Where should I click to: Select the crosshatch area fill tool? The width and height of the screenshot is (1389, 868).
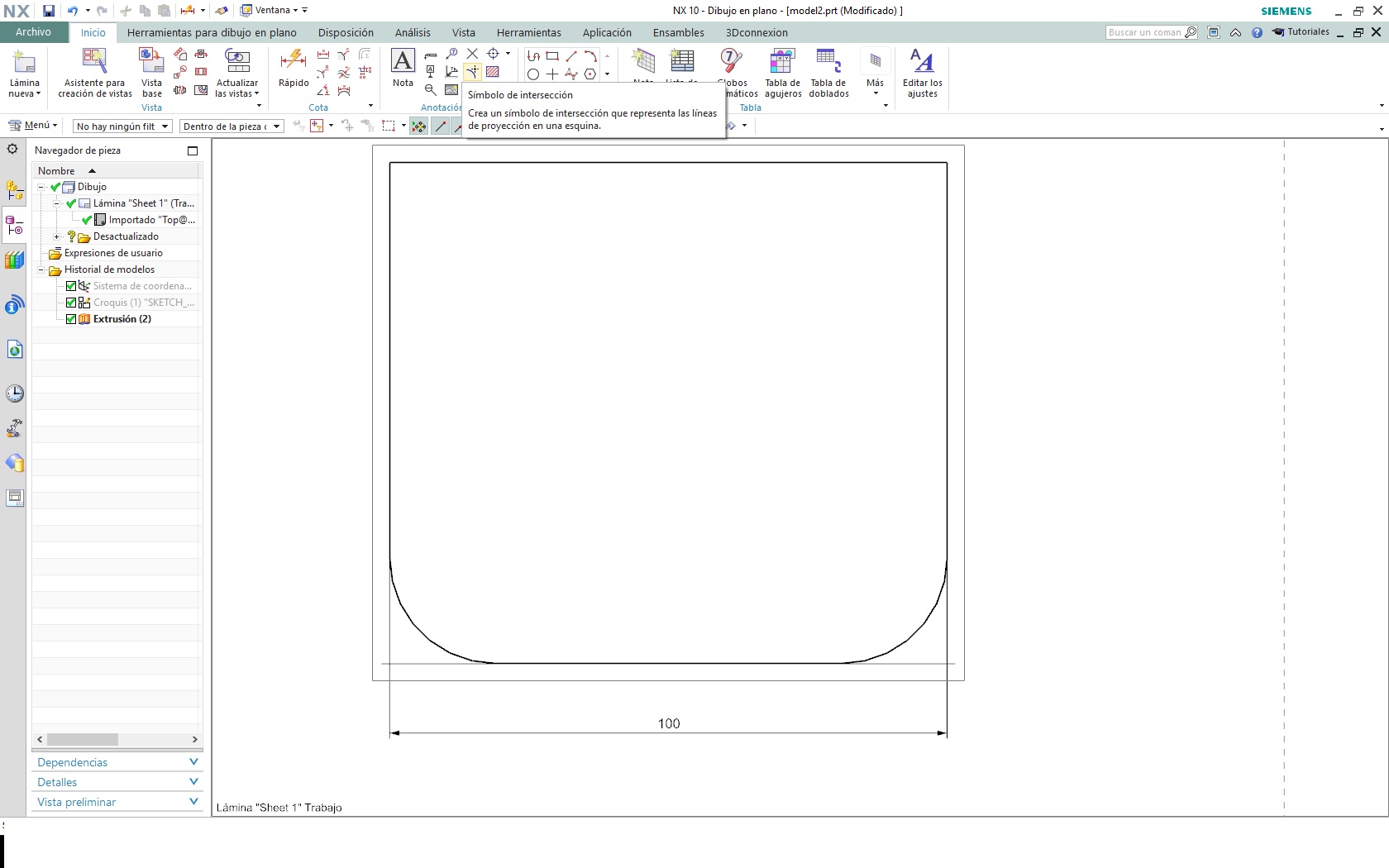[493, 72]
